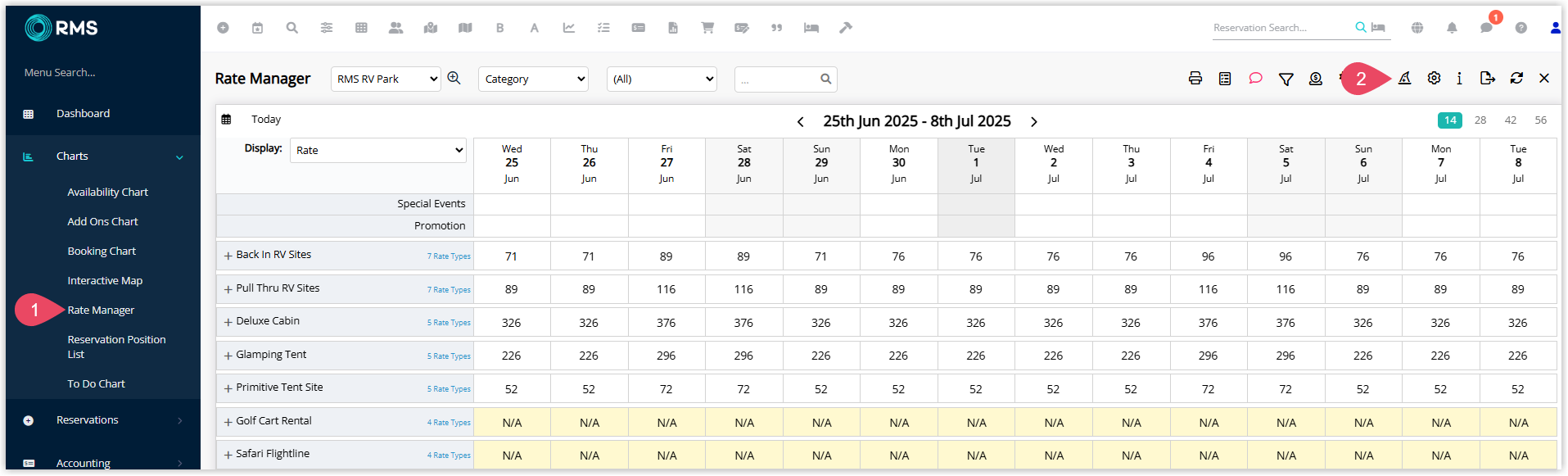1568x476 pixels.
Task: Click the pink speech bubble icon
Action: click(x=1255, y=79)
